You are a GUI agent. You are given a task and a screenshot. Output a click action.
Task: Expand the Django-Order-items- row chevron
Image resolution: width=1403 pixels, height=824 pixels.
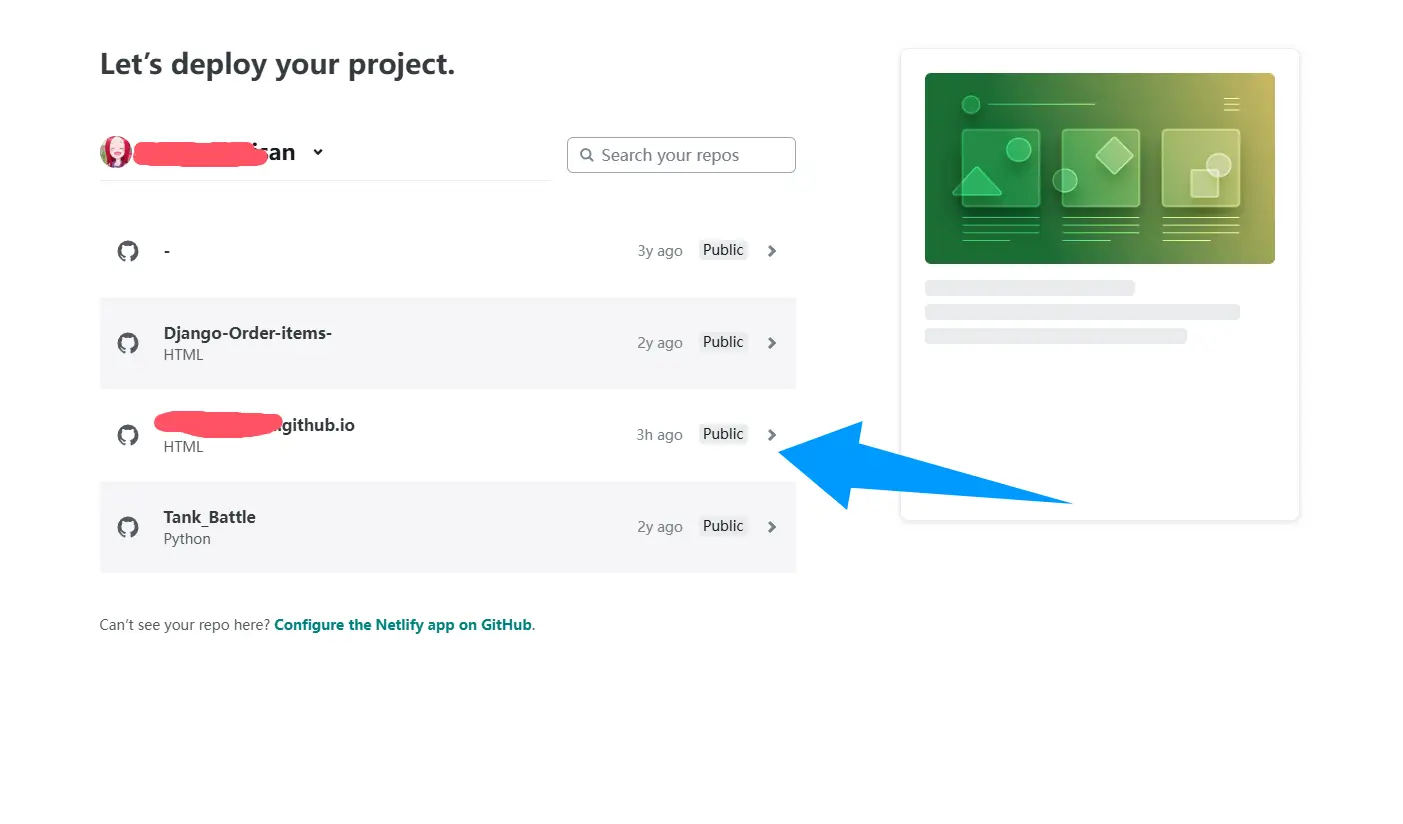click(x=771, y=343)
